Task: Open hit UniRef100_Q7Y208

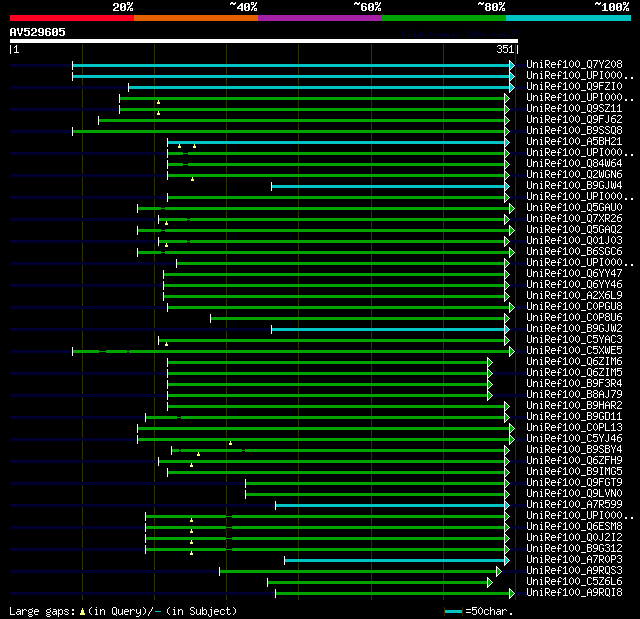Action: (574, 64)
